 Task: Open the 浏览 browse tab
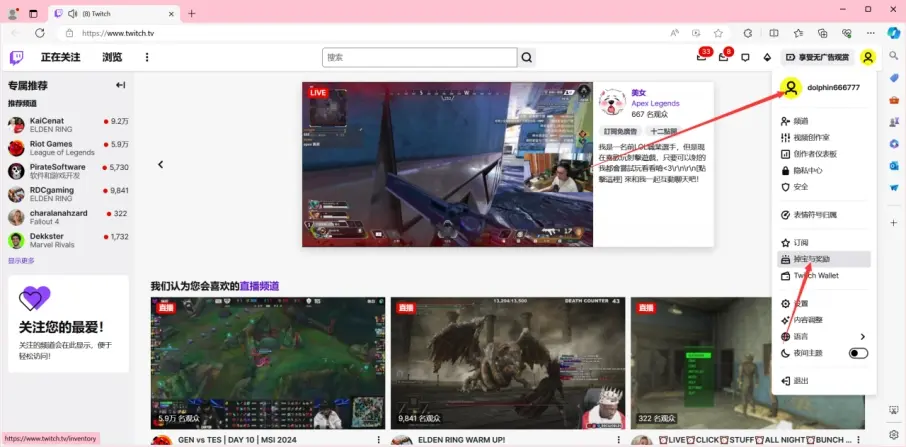pos(112,57)
